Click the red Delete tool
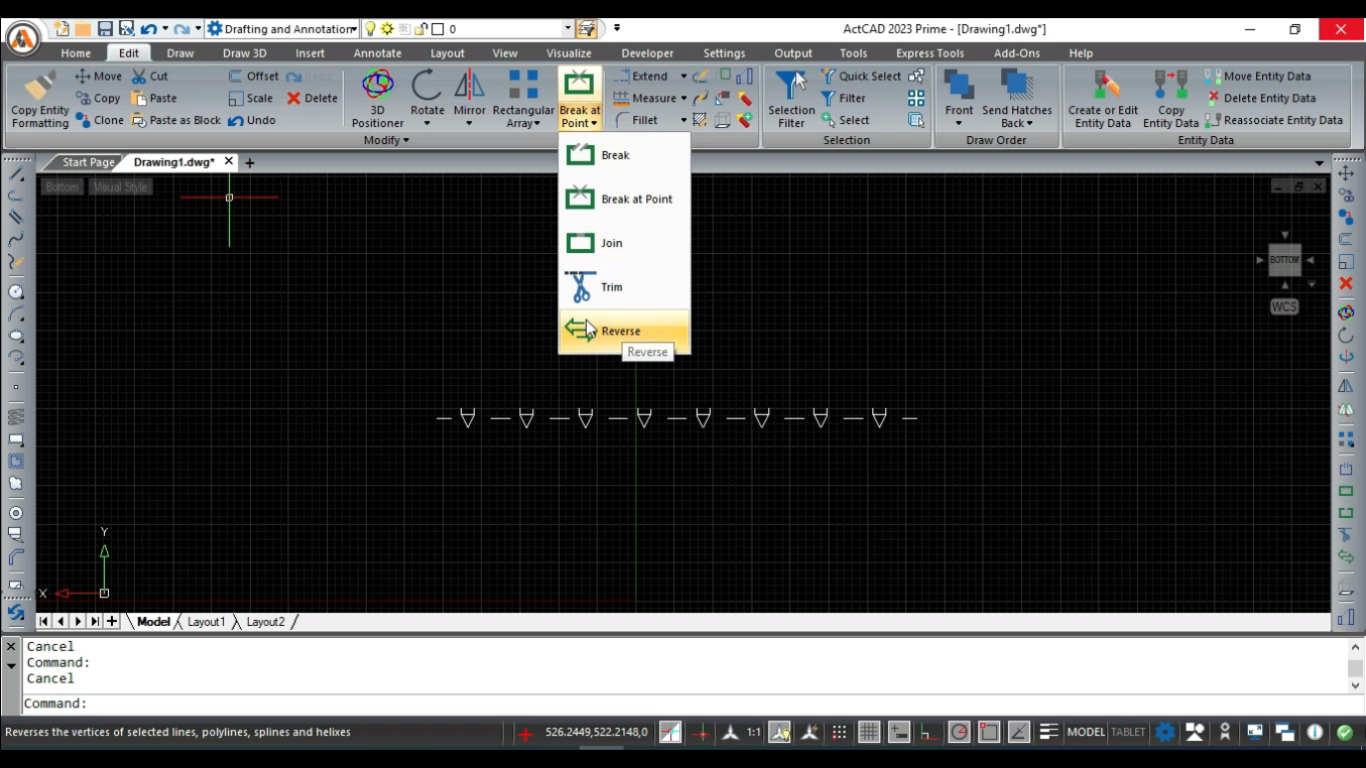The height and width of the screenshot is (768, 1366). [312, 98]
